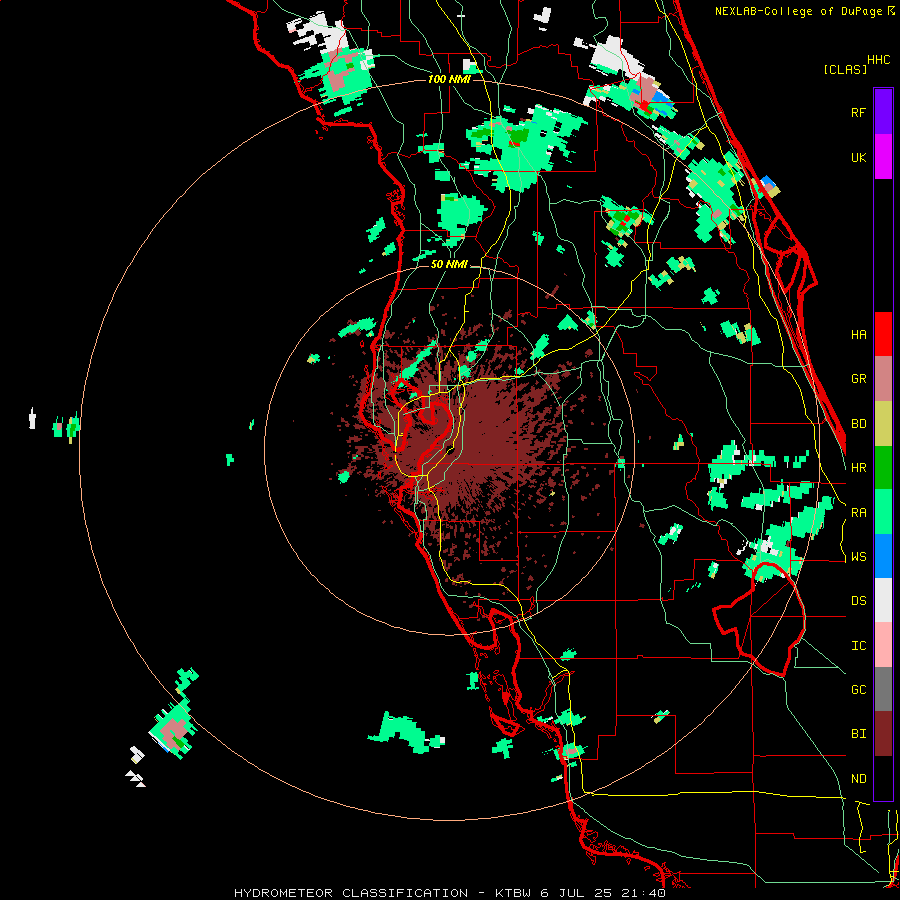Click the HR legend label
This screenshot has height=900, width=900.
858,468
